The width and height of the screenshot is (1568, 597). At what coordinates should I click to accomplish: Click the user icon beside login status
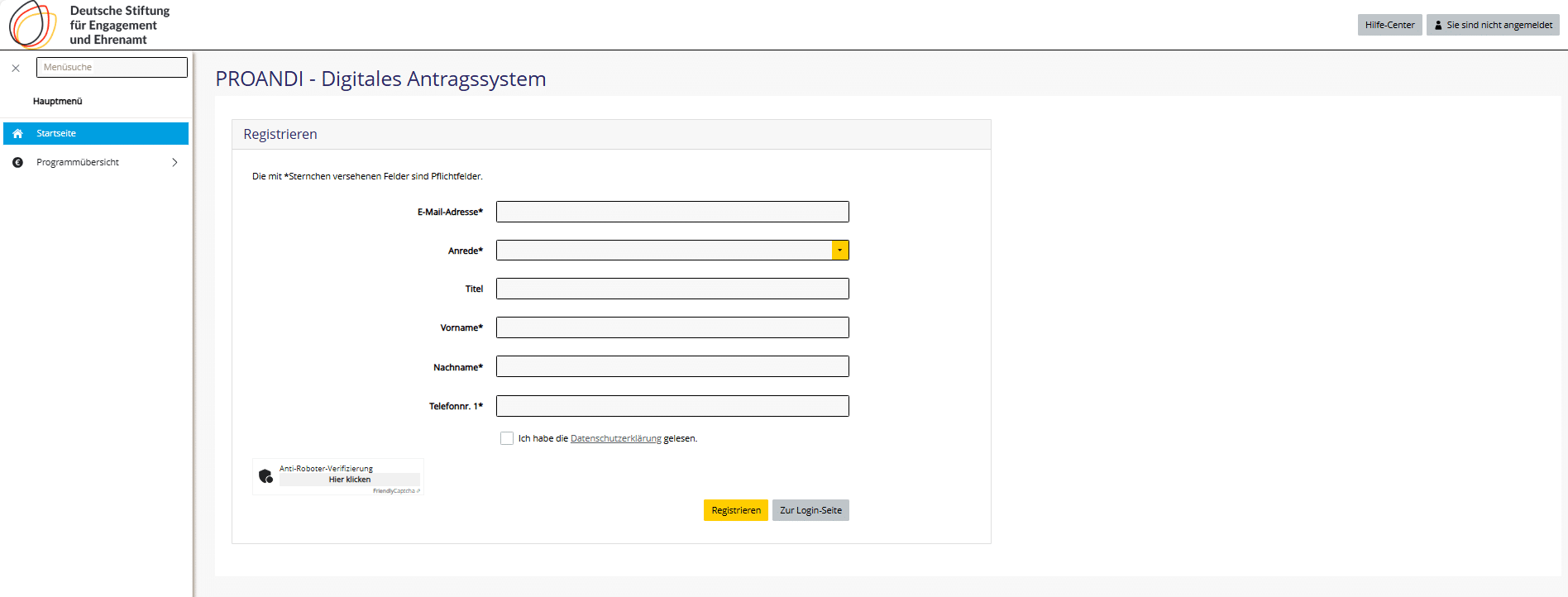click(1438, 26)
